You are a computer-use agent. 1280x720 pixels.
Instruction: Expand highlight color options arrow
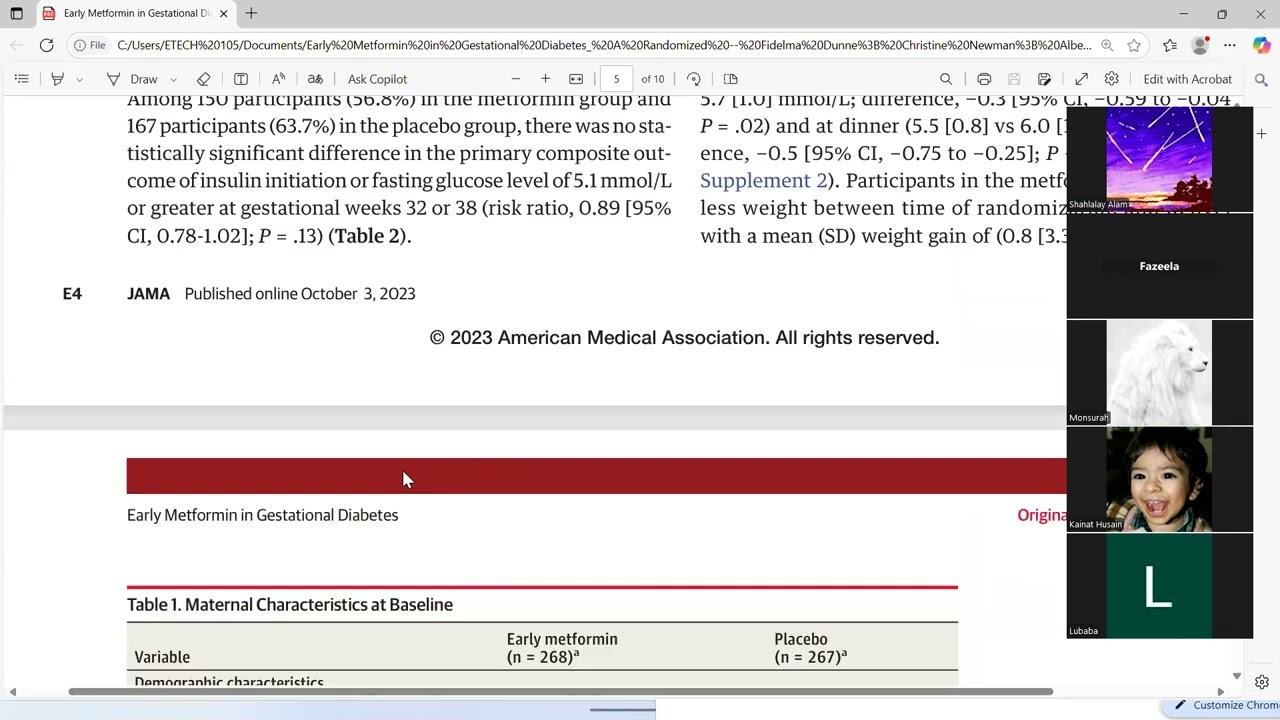coord(79,79)
